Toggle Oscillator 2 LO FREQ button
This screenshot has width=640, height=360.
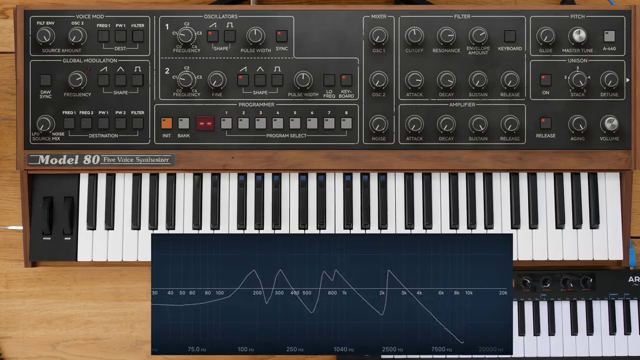tap(329, 80)
